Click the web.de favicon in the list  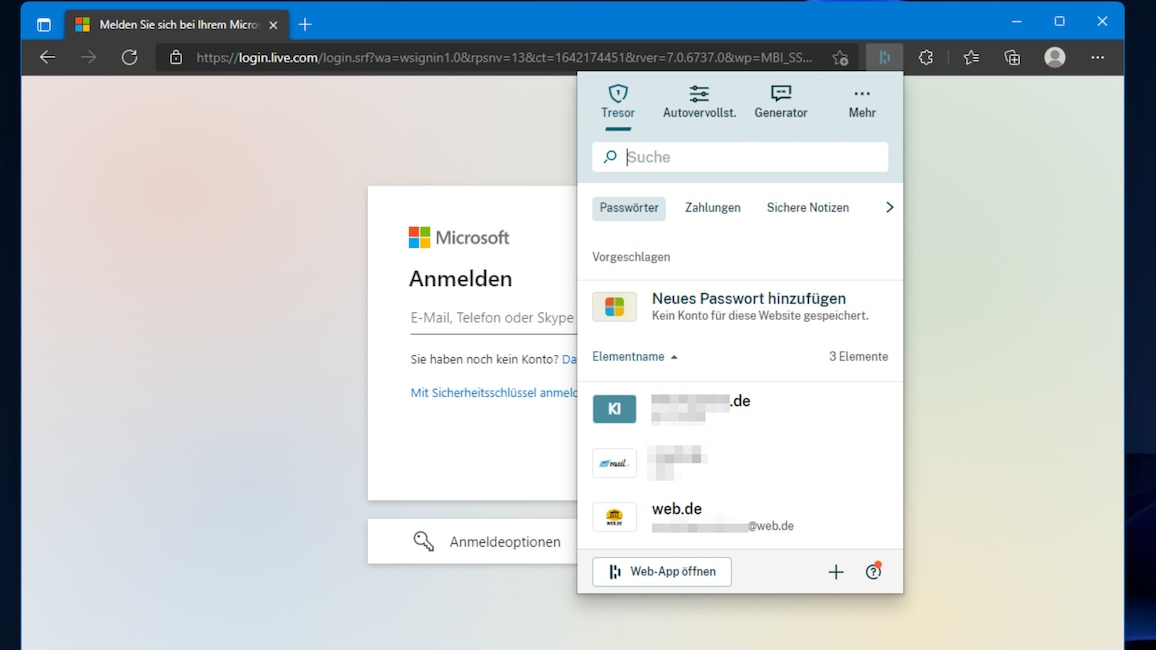pos(614,517)
